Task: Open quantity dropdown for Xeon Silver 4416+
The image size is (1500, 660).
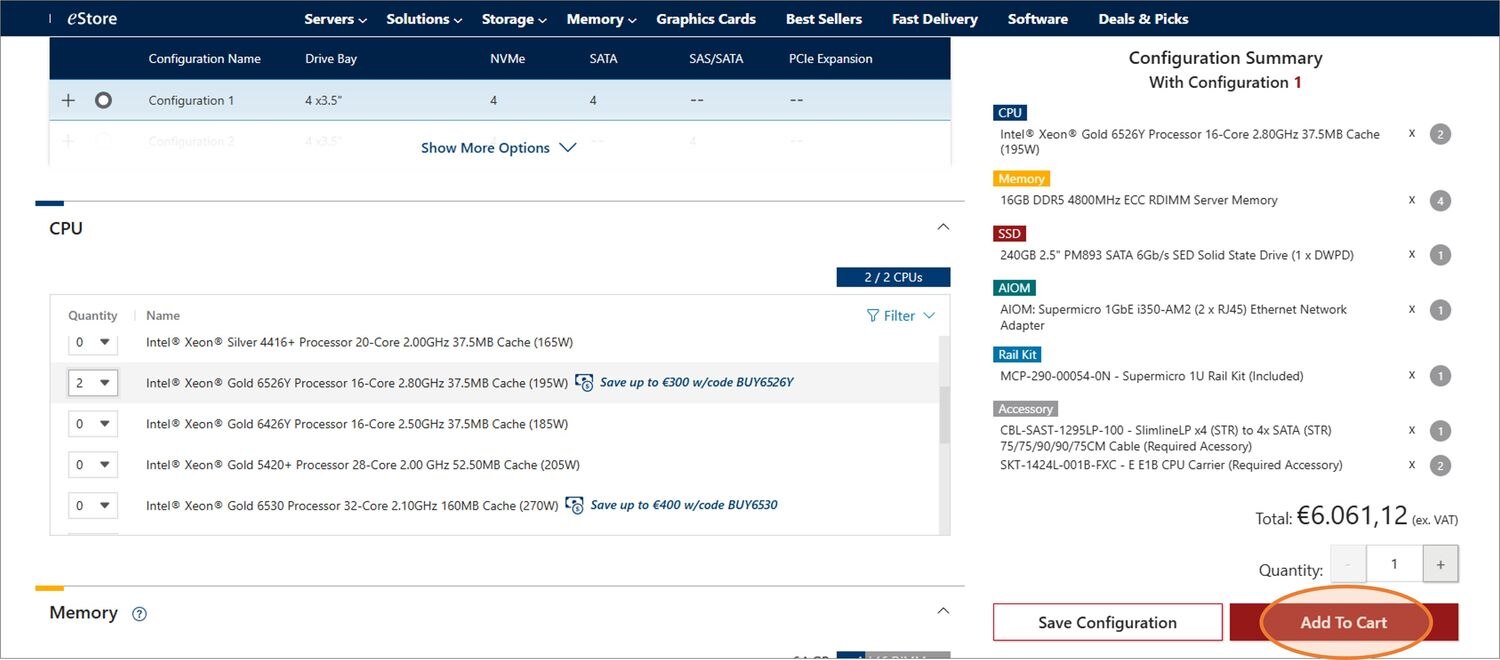Action: coord(93,342)
